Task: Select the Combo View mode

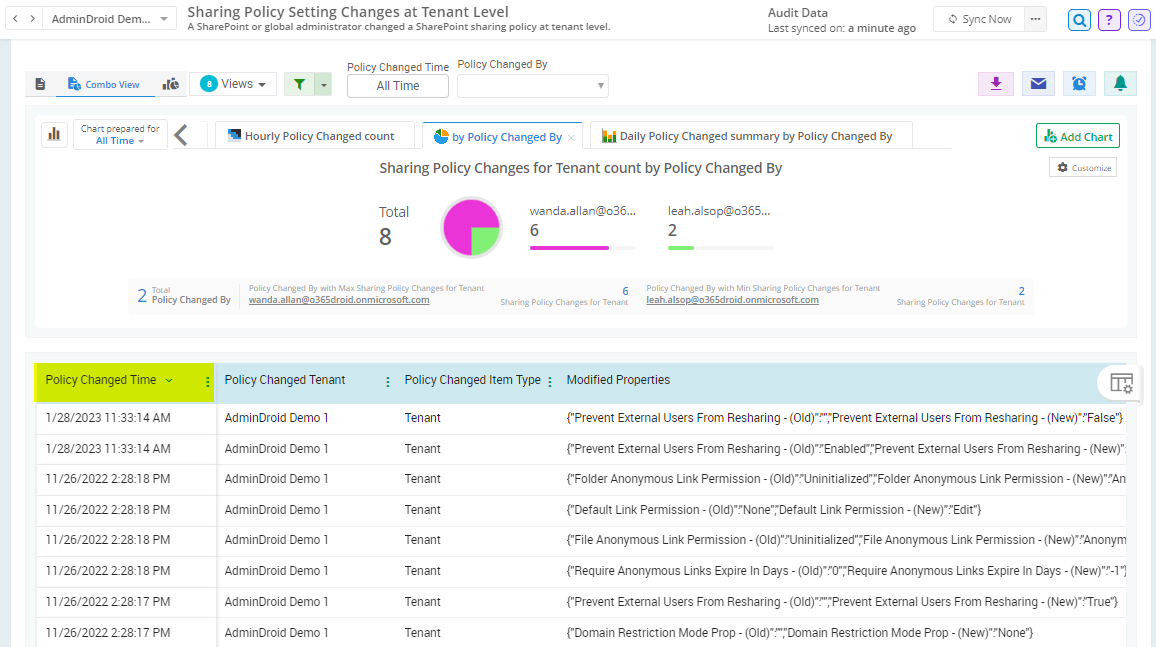Action: coord(104,85)
